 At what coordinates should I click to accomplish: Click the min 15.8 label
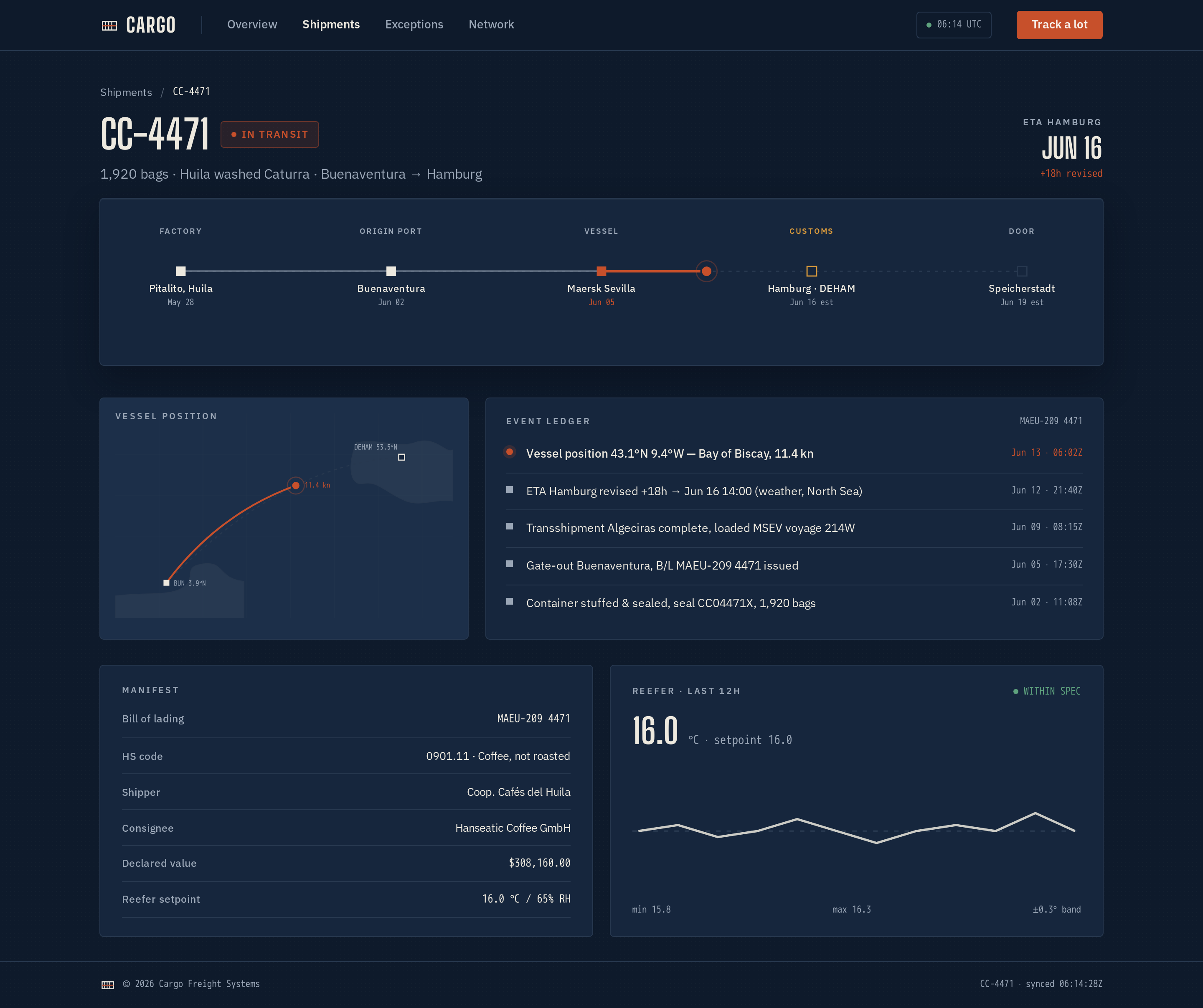651,909
